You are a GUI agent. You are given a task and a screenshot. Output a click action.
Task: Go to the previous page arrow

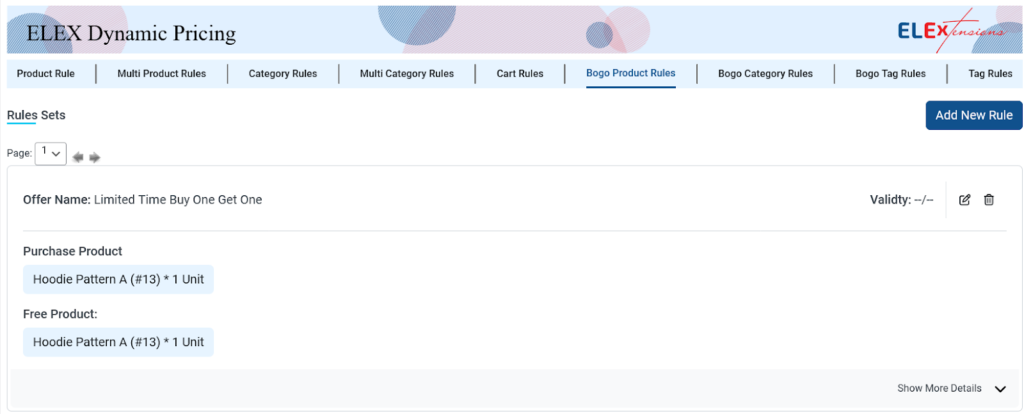pos(78,157)
